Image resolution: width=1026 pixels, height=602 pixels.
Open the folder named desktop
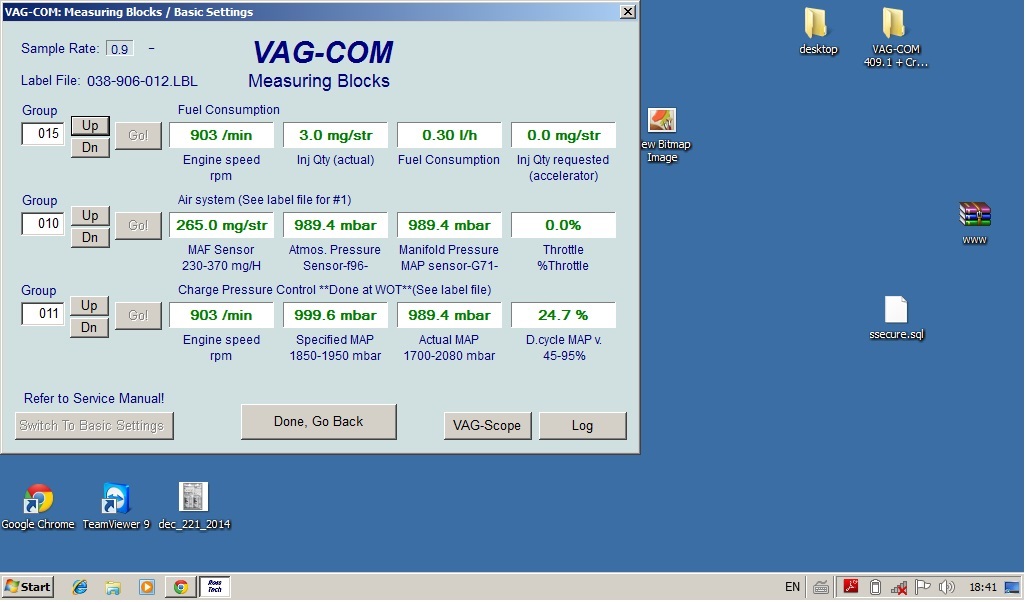(818, 25)
